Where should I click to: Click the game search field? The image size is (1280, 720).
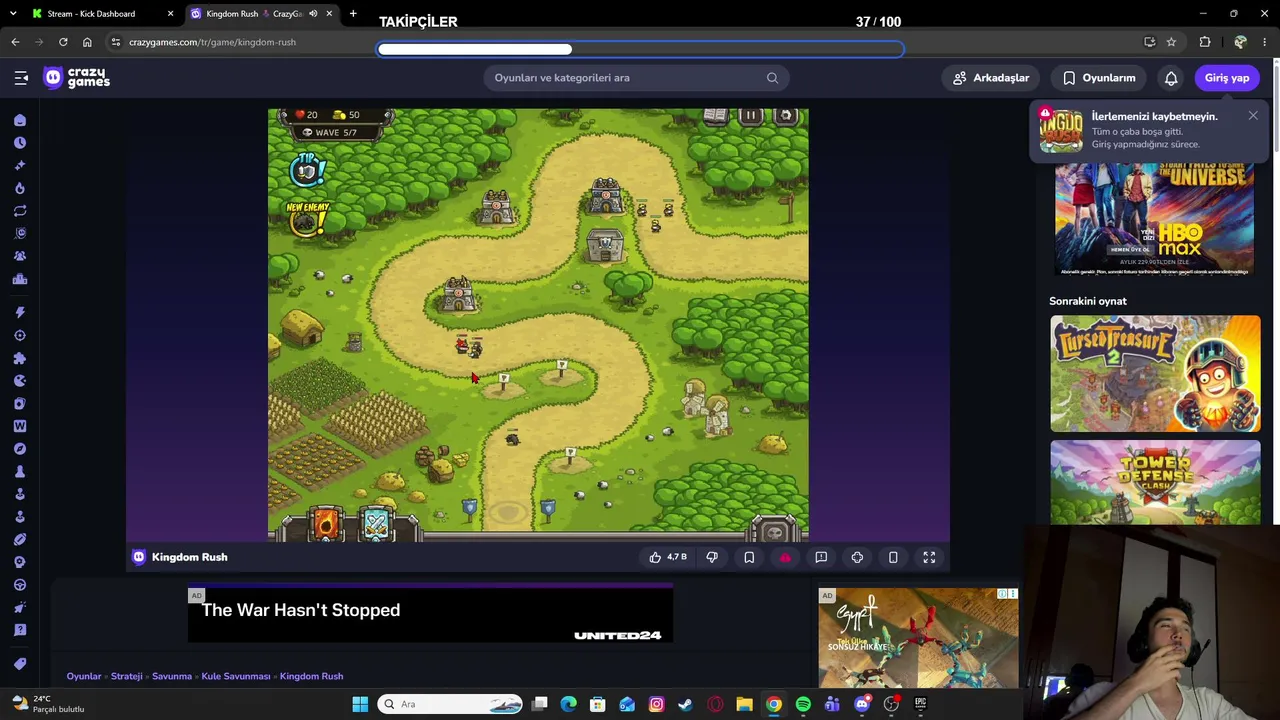[x=636, y=78]
